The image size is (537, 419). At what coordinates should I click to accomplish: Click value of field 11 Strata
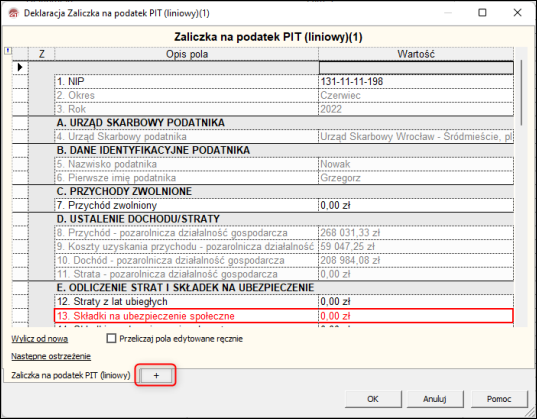click(416, 274)
